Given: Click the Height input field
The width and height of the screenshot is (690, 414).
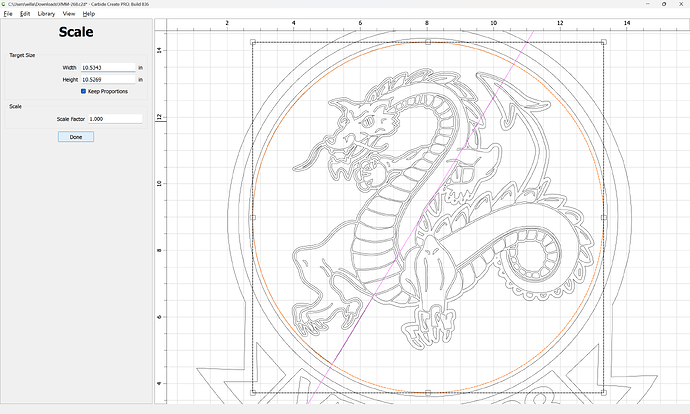Looking at the screenshot, I should [x=107, y=79].
